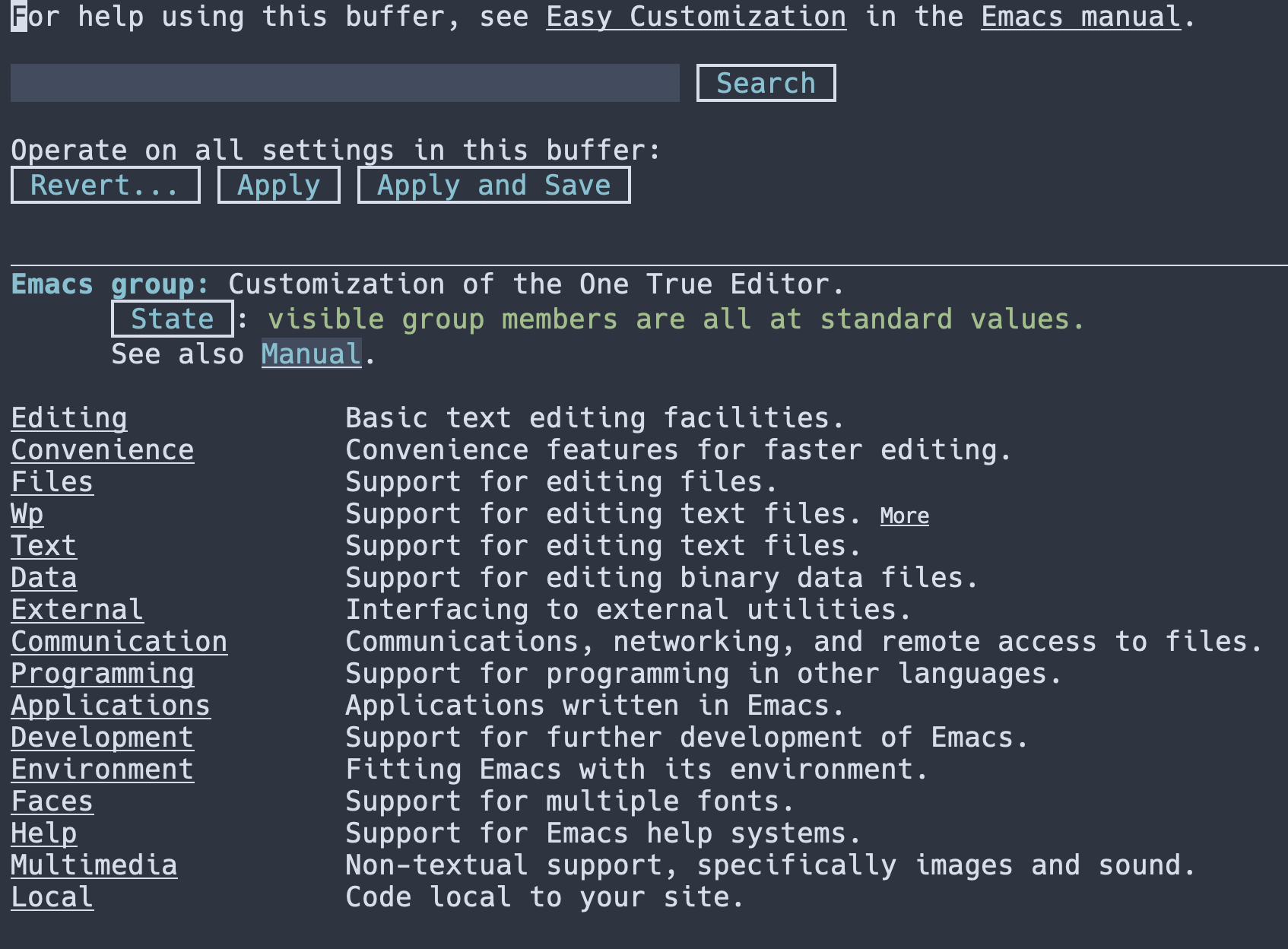Open the Files customization group

52,481
